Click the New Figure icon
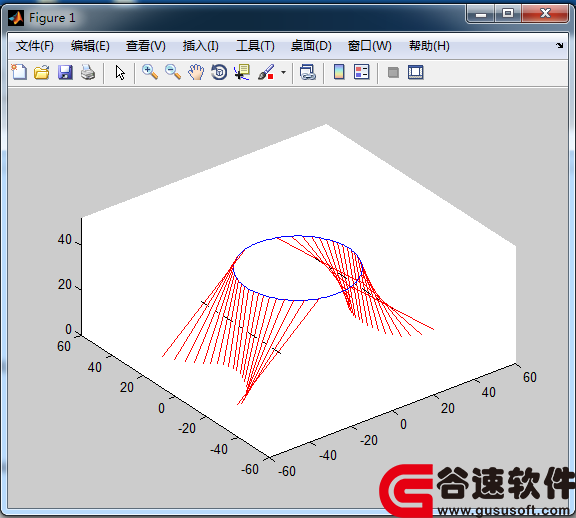Screen dimensions: 576x518 19,72
